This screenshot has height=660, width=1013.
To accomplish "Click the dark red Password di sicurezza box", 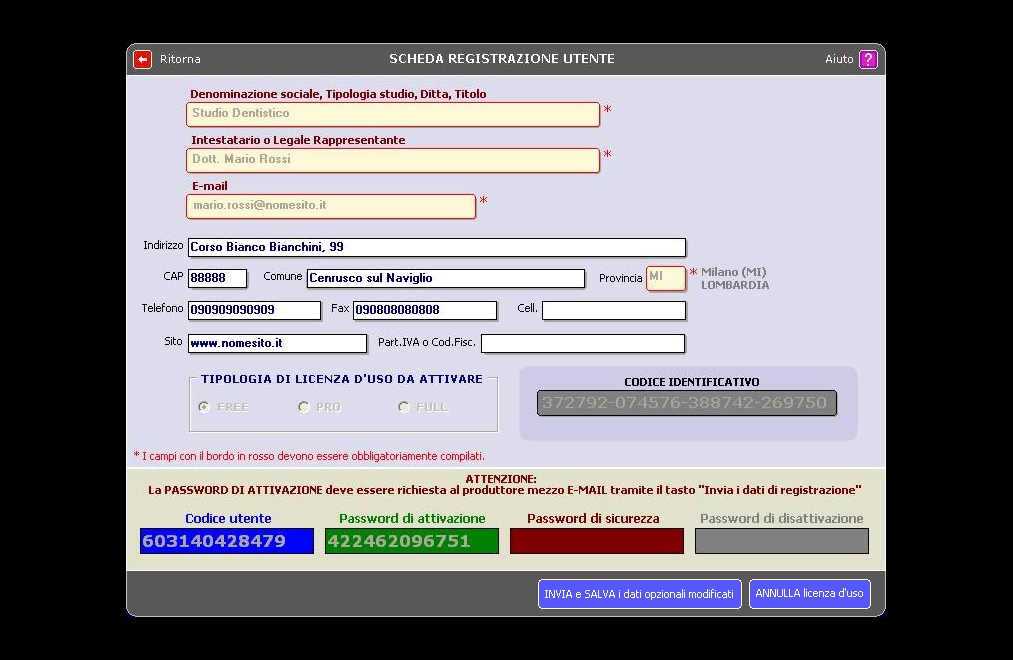I will (x=597, y=541).
